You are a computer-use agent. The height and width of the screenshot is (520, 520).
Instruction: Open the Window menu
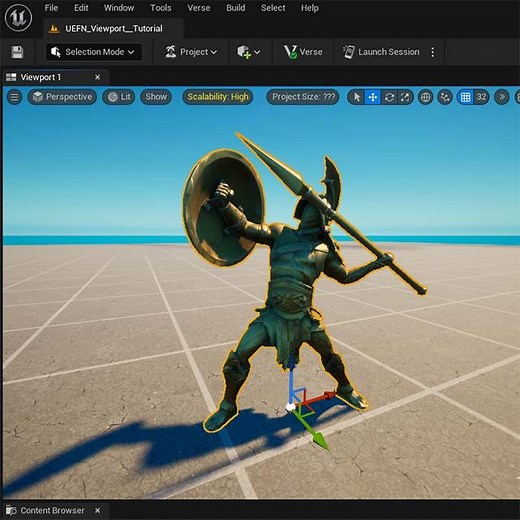coord(119,8)
